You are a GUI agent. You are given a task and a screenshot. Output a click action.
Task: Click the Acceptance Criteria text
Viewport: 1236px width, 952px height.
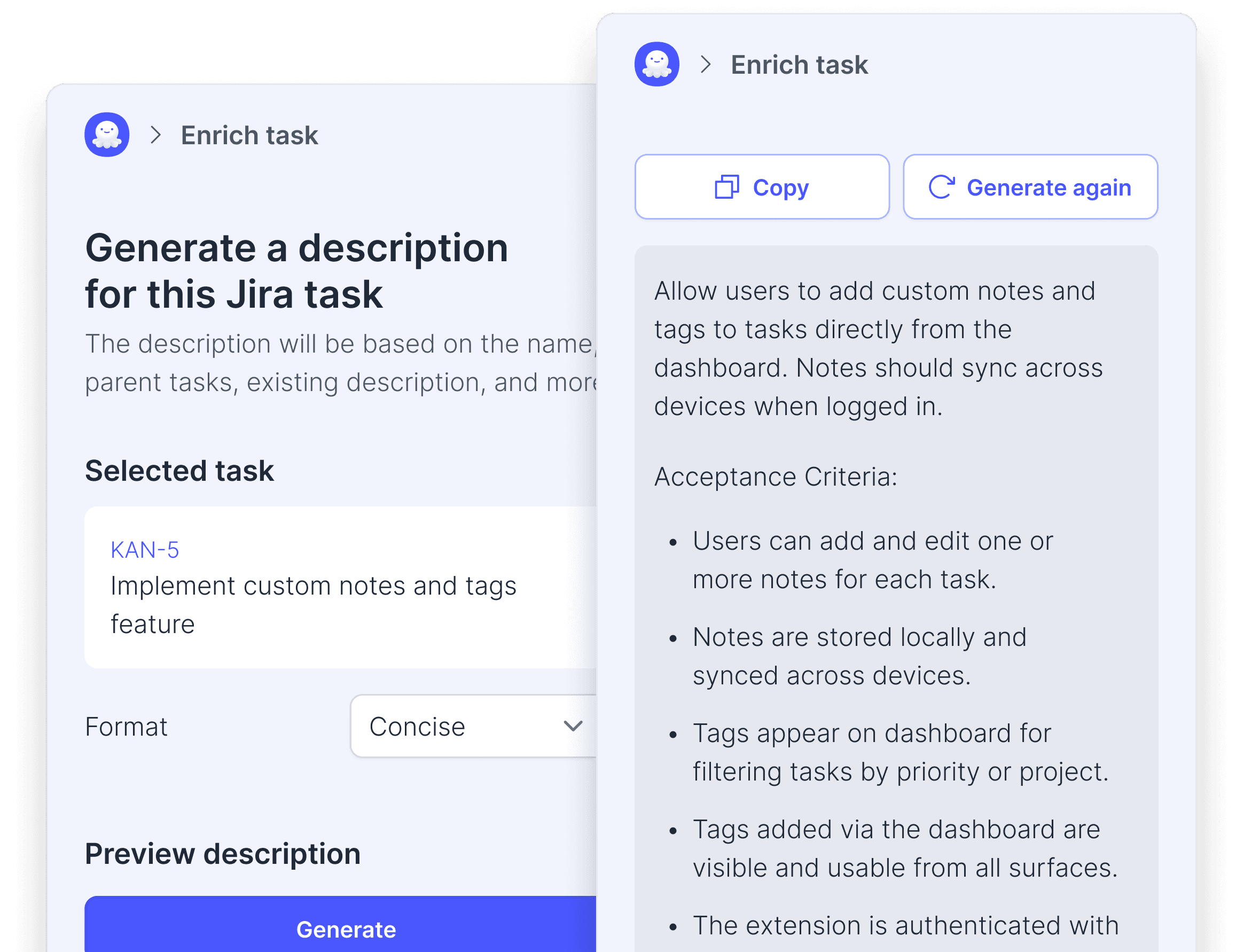[776, 477]
